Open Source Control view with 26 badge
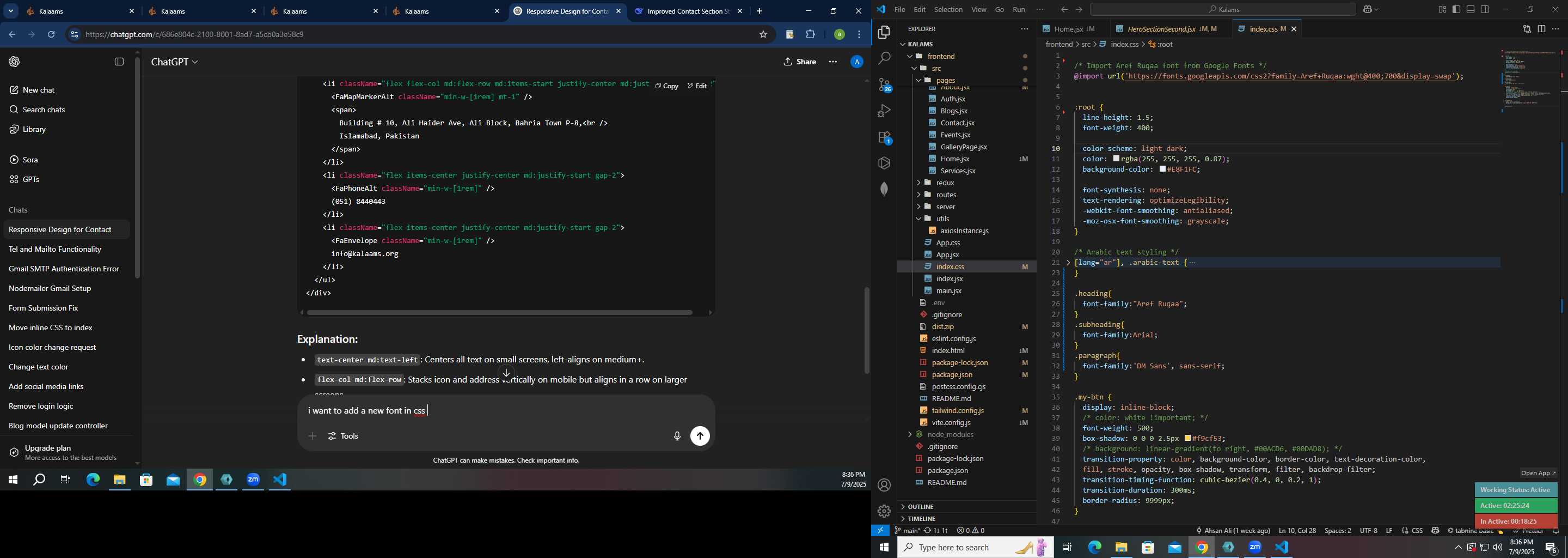 coord(884,84)
